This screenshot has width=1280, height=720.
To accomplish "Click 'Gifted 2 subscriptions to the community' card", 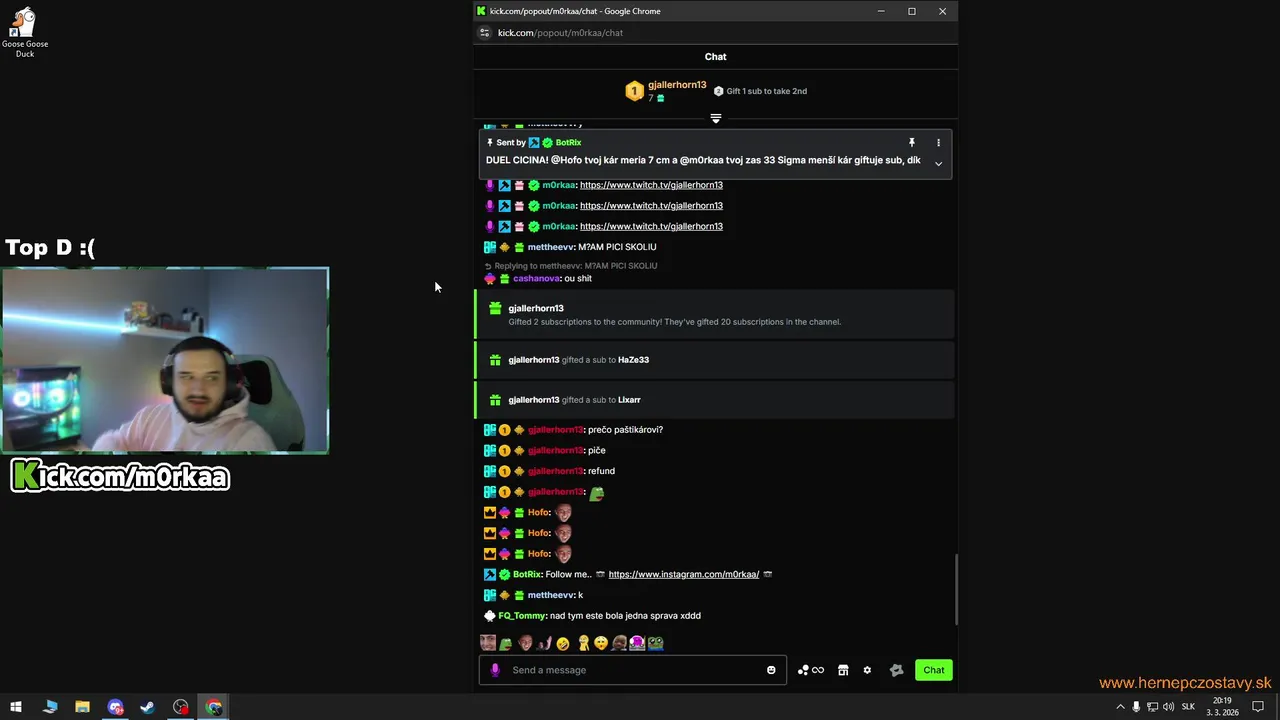I will [714, 314].
